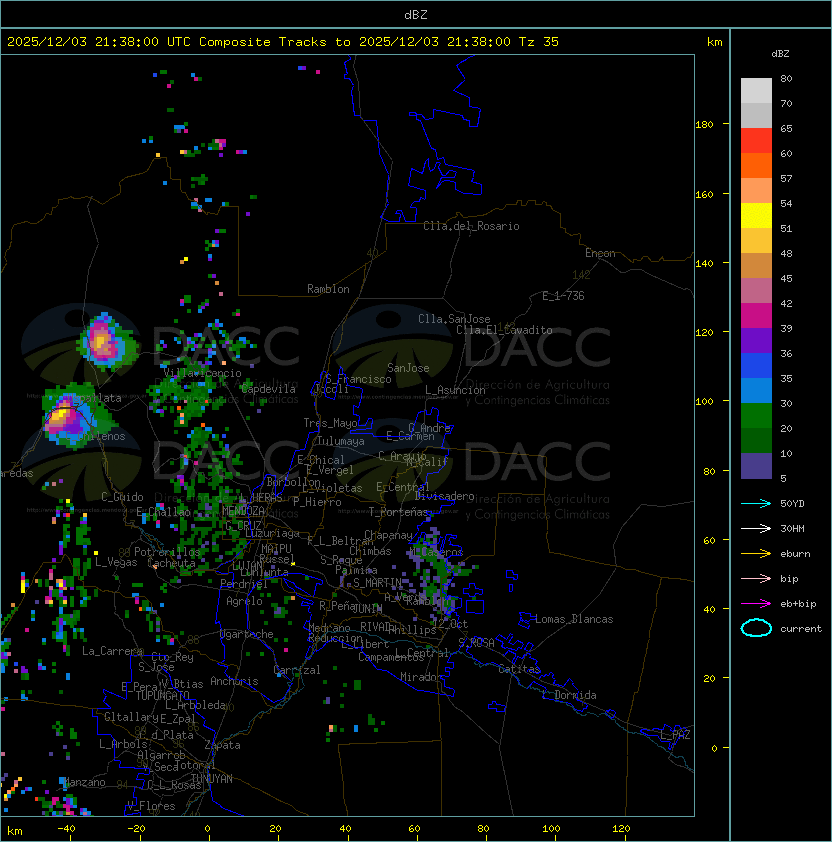Click the 'V_Flores' place label
832x842 pixels.
click(x=151, y=806)
